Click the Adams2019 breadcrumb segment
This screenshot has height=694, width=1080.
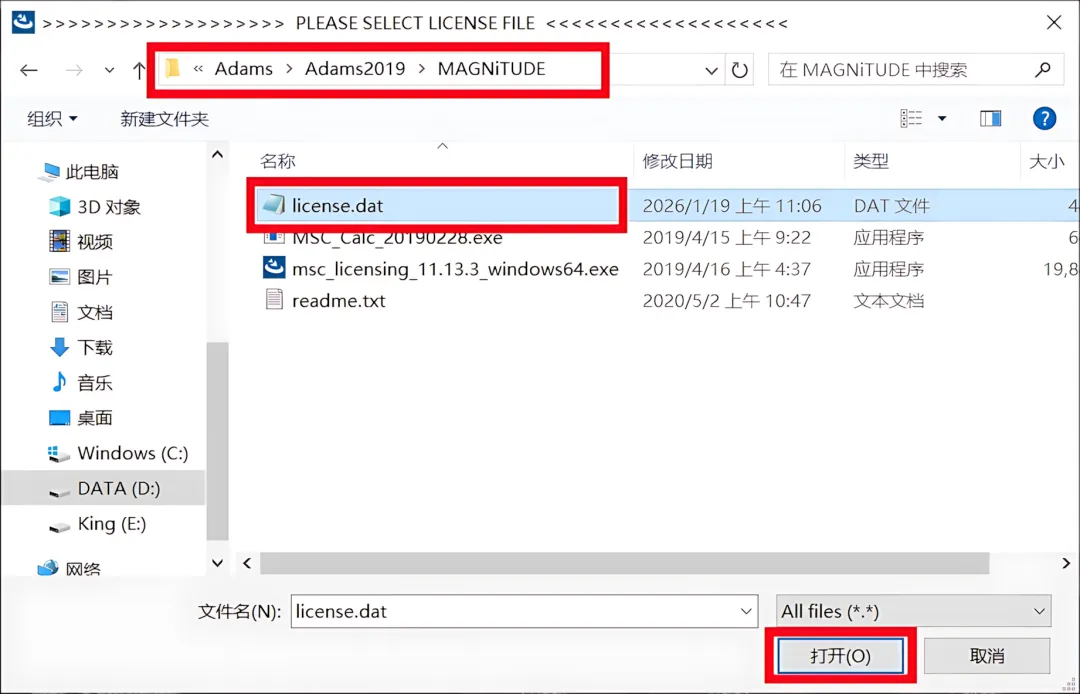355,69
